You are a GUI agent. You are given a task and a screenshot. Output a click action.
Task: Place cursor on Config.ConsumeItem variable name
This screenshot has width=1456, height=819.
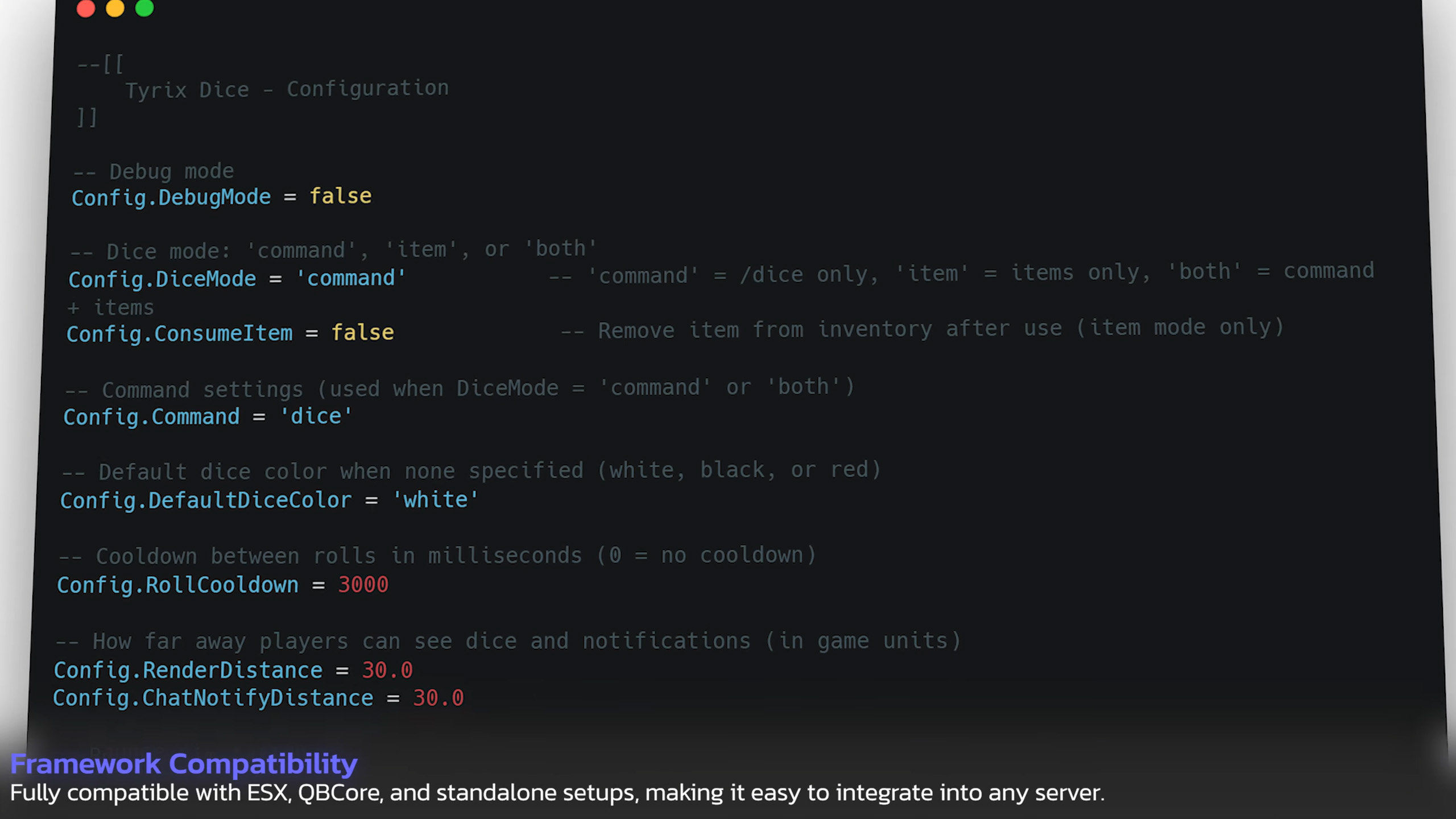click(180, 334)
